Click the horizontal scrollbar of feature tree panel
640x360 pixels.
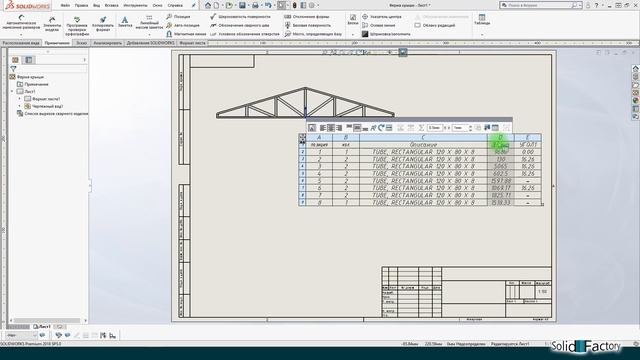[47, 321]
